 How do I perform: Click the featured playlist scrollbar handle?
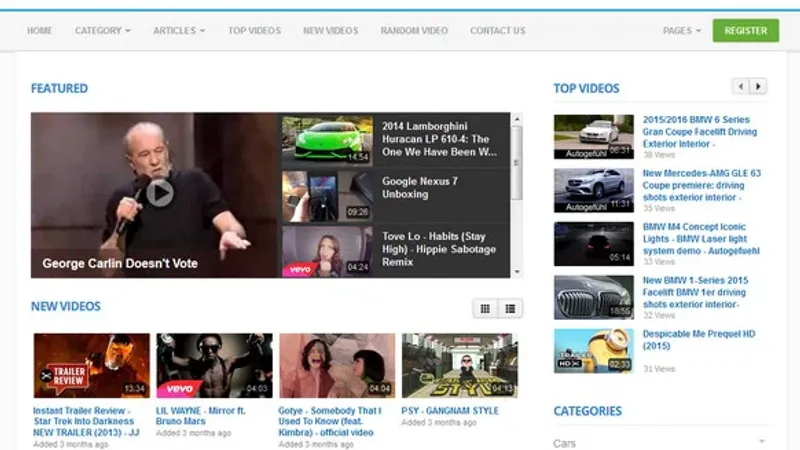[x=517, y=163]
